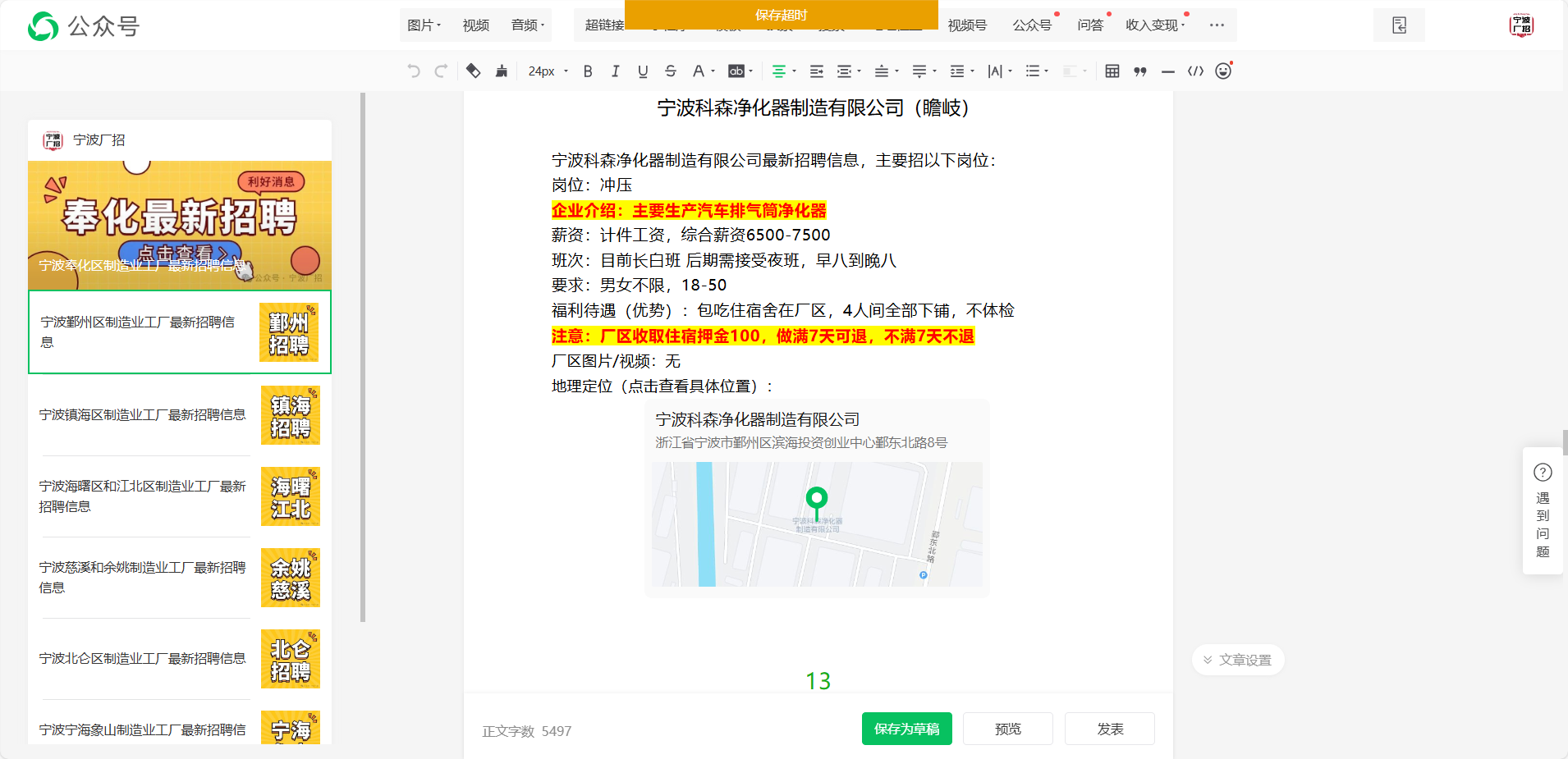Apply the first-line indent tool
The width and height of the screenshot is (1568, 759).
(817, 71)
